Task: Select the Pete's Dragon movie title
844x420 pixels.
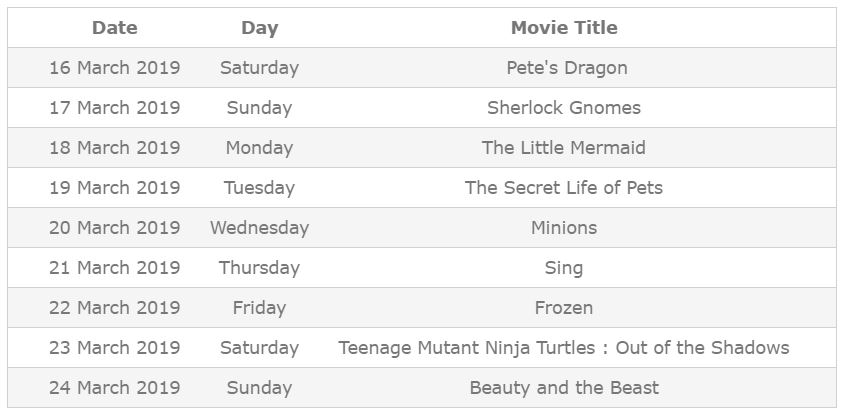Action: click(x=567, y=68)
